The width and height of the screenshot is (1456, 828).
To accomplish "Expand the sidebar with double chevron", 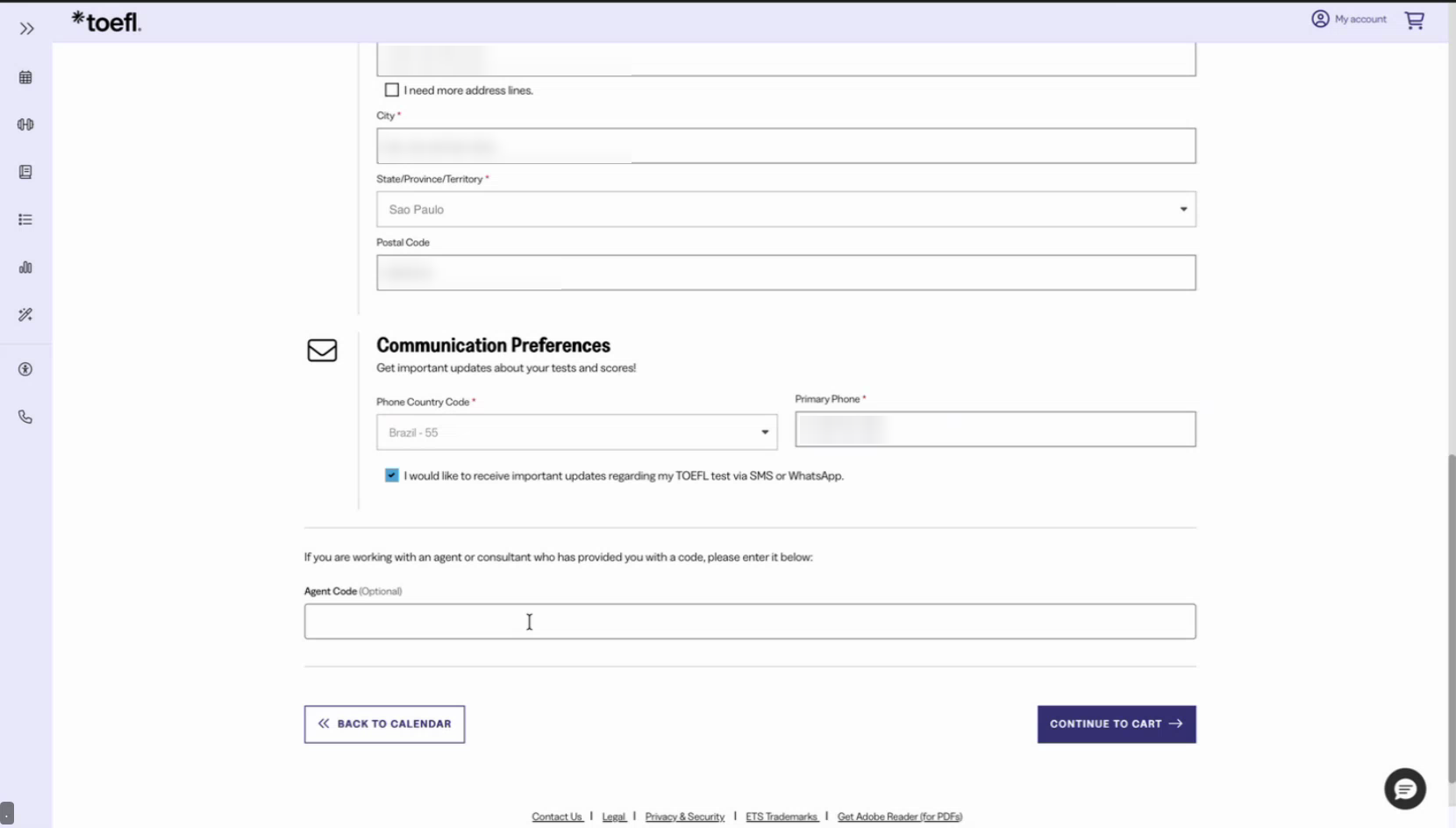I will coord(27,29).
